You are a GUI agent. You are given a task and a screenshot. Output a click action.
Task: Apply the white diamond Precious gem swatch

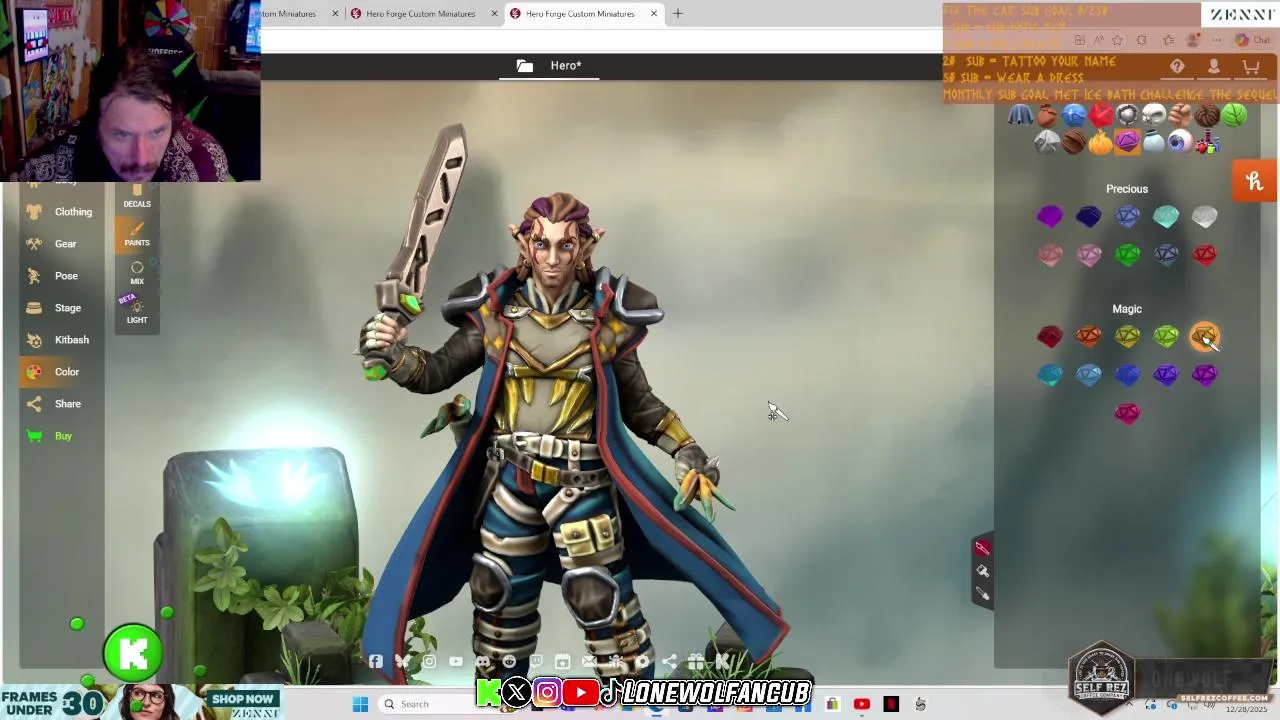click(1205, 217)
